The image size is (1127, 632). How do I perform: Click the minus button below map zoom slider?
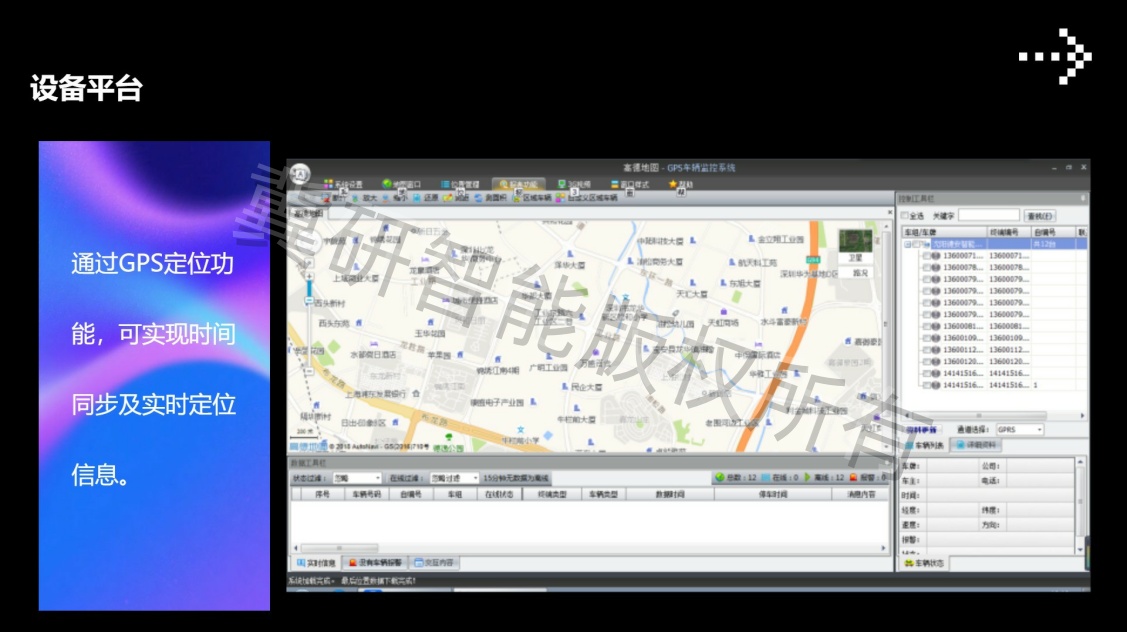click(x=309, y=372)
